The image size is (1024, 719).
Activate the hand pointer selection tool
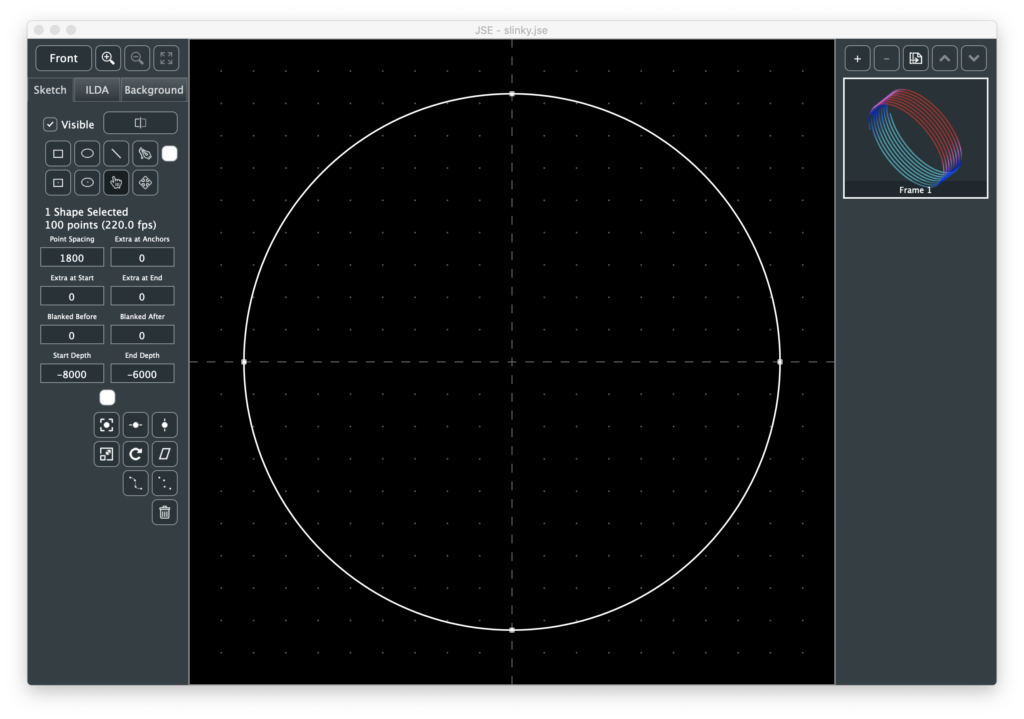pyautogui.click(x=116, y=183)
